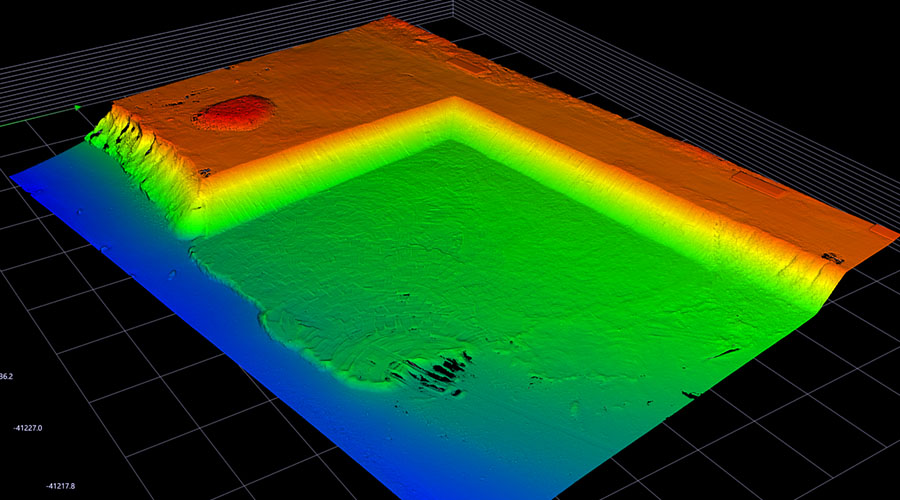Select the yellow slope along the right side
This screenshot has width=900, height=500.
coord(680,200)
